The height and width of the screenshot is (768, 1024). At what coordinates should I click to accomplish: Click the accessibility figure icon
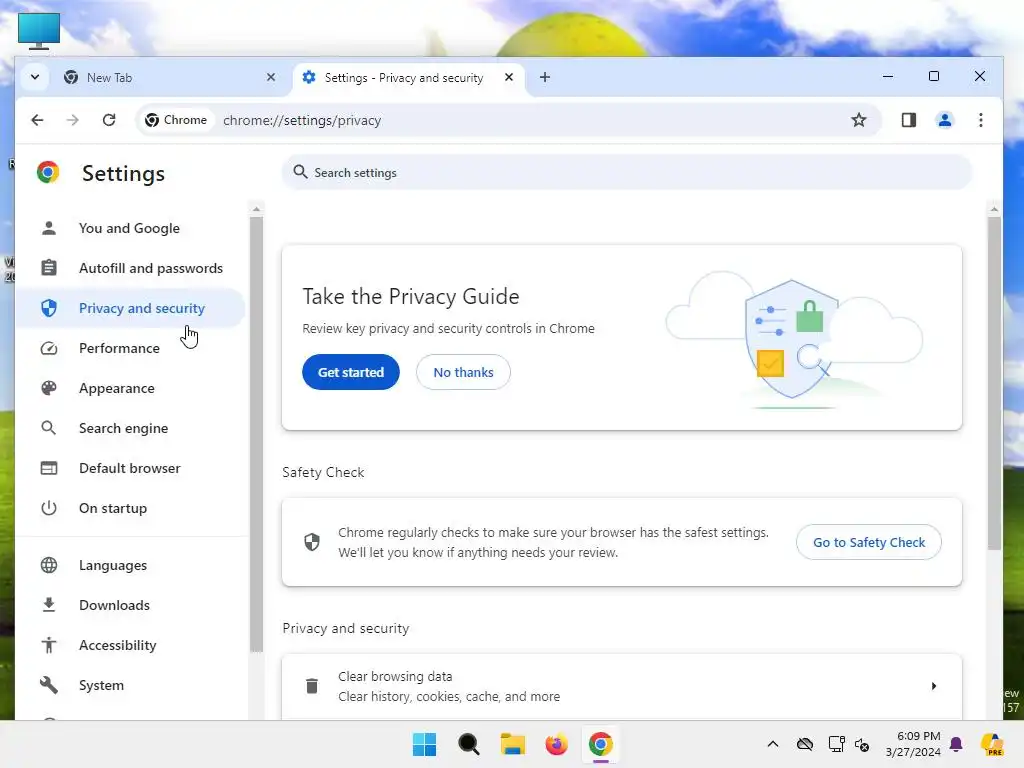point(49,645)
